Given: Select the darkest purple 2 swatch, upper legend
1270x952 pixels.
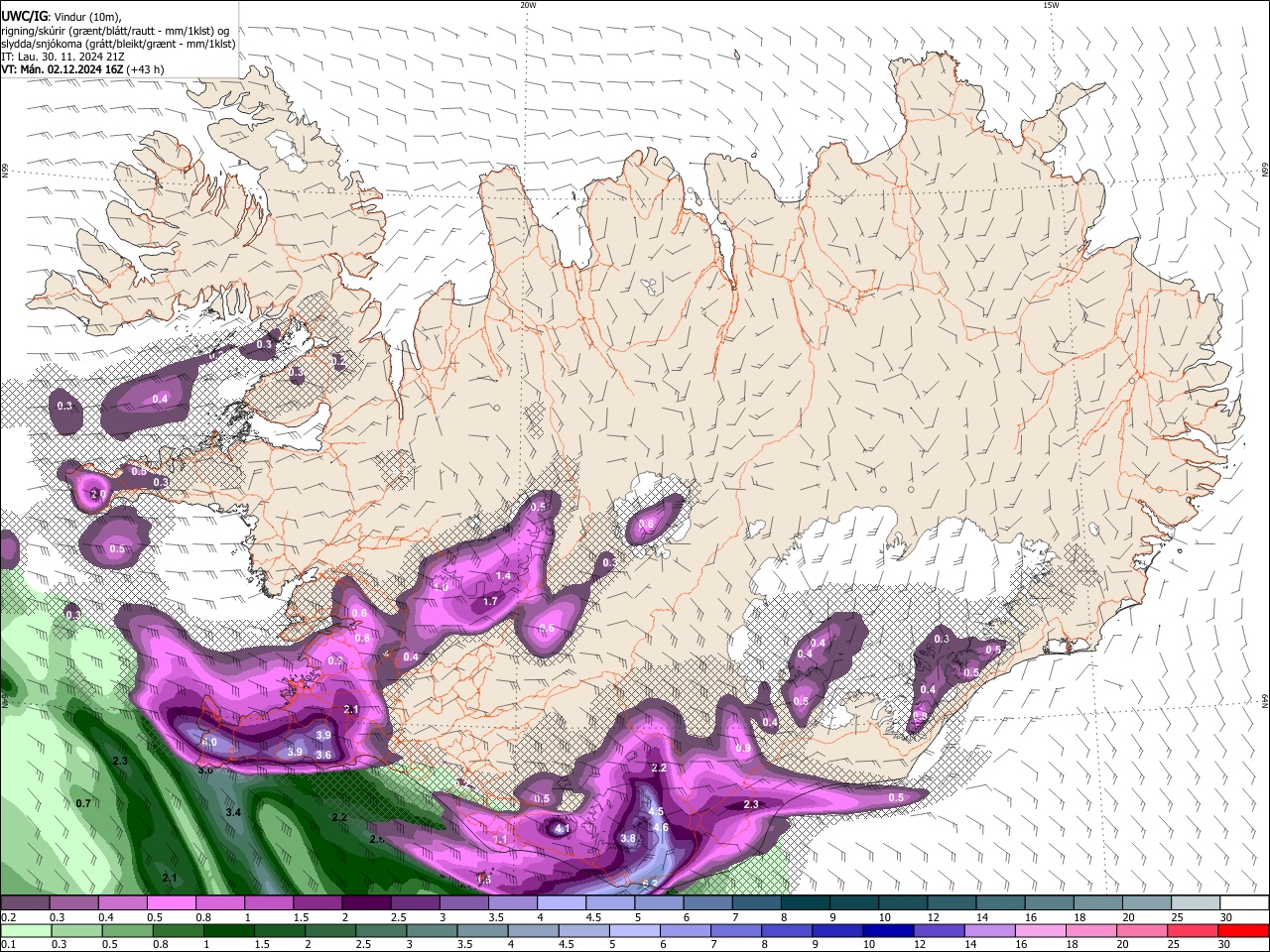Looking at the screenshot, I should [366, 903].
